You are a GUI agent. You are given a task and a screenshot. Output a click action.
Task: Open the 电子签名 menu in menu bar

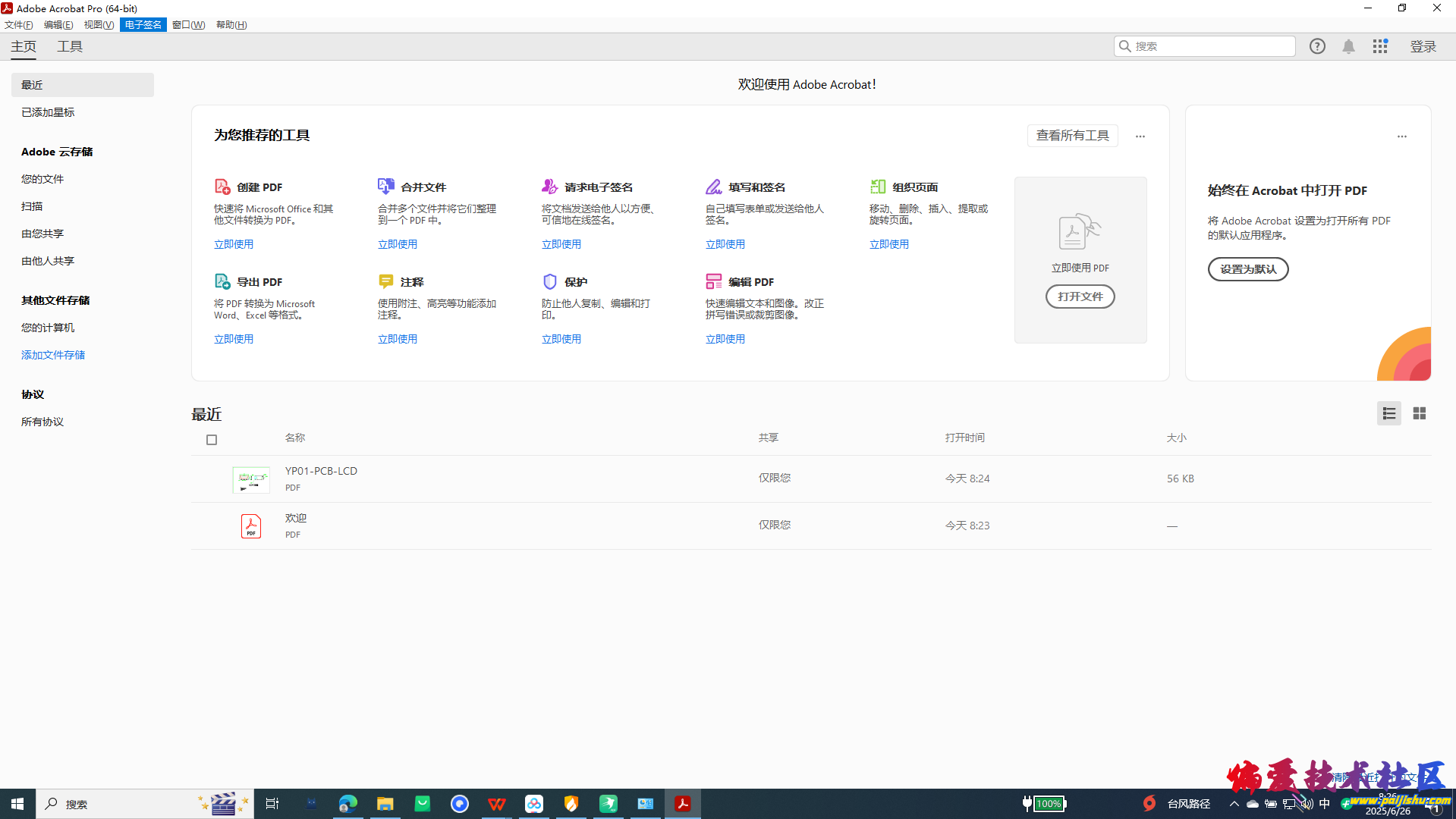coord(143,25)
